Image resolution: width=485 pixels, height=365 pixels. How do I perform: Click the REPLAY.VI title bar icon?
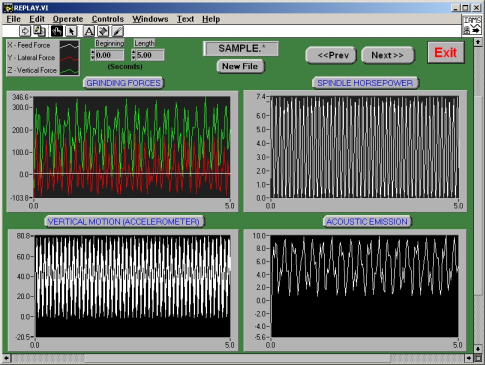point(7,8)
